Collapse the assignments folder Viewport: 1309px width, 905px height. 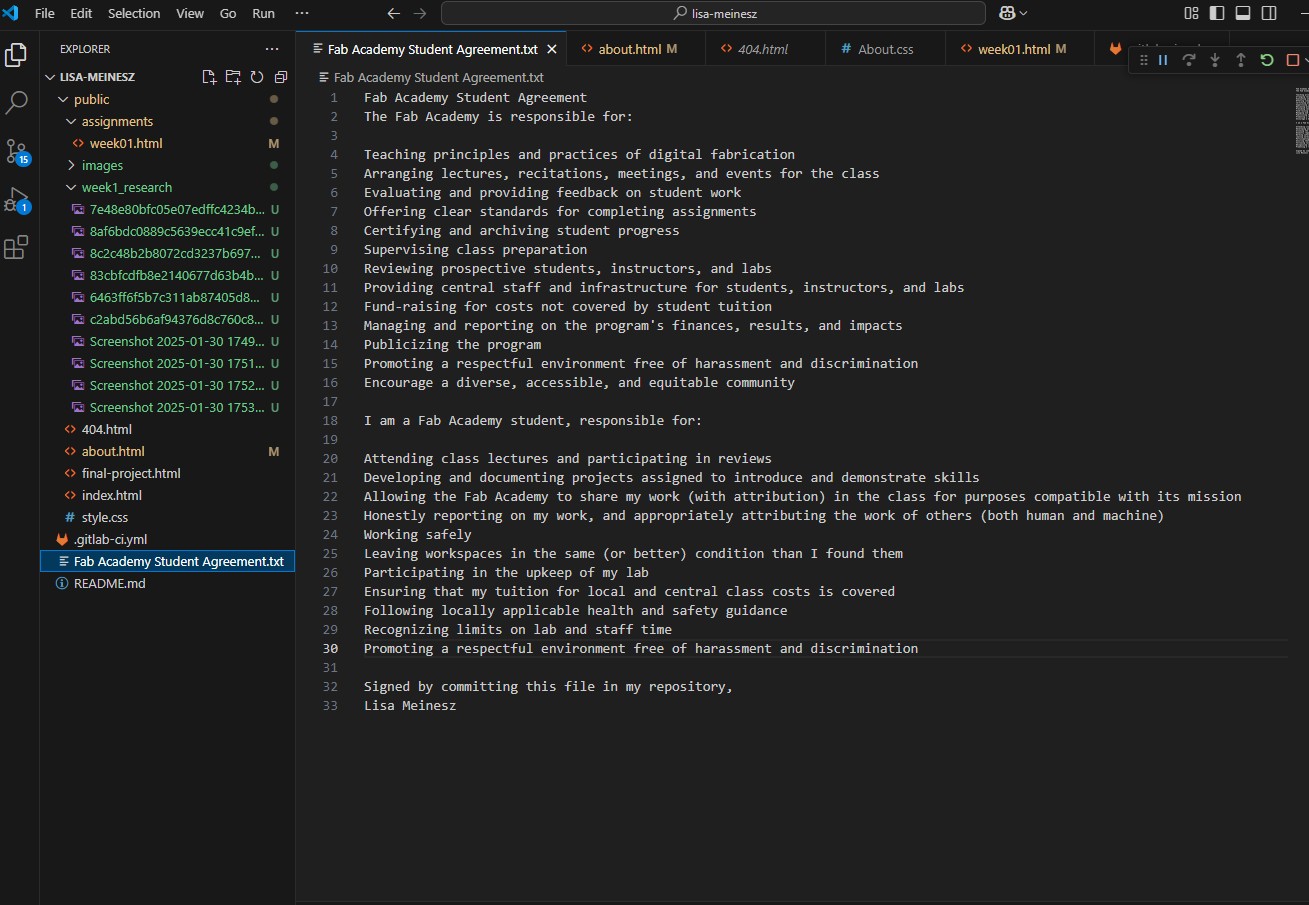[71, 121]
